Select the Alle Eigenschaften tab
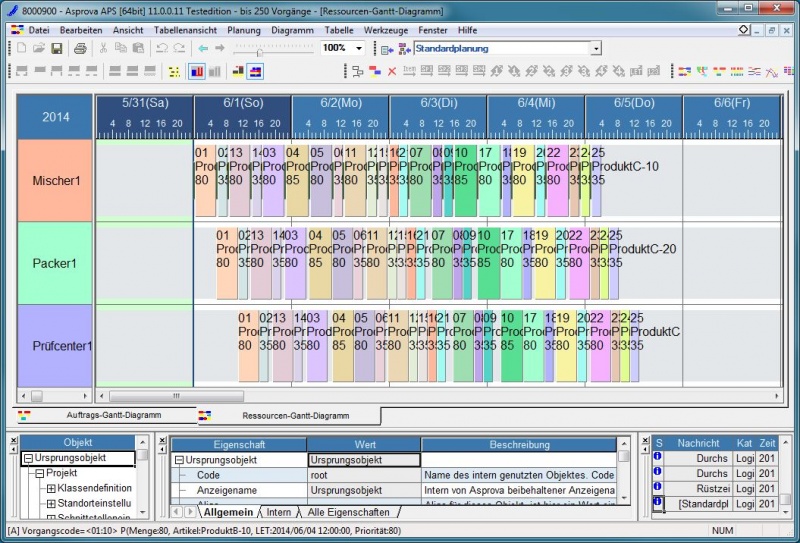Viewport: 800px width, 543px height. pos(350,512)
